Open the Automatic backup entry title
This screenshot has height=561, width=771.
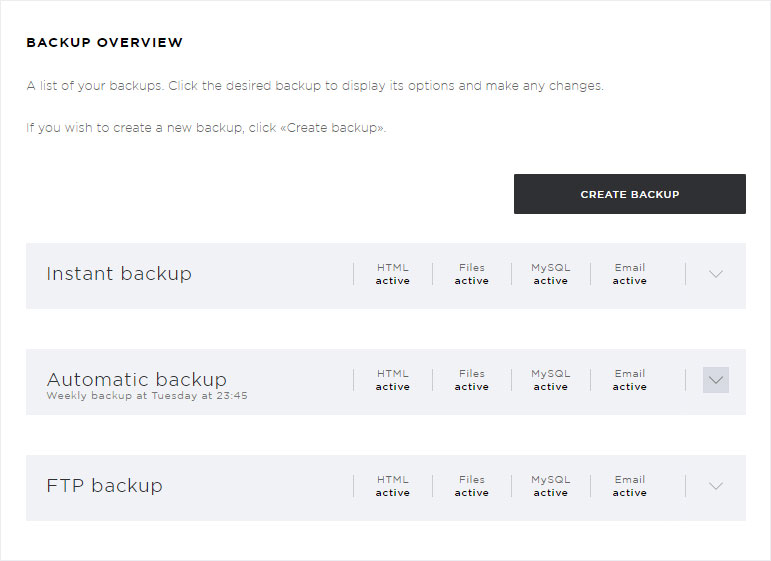(x=137, y=380)
